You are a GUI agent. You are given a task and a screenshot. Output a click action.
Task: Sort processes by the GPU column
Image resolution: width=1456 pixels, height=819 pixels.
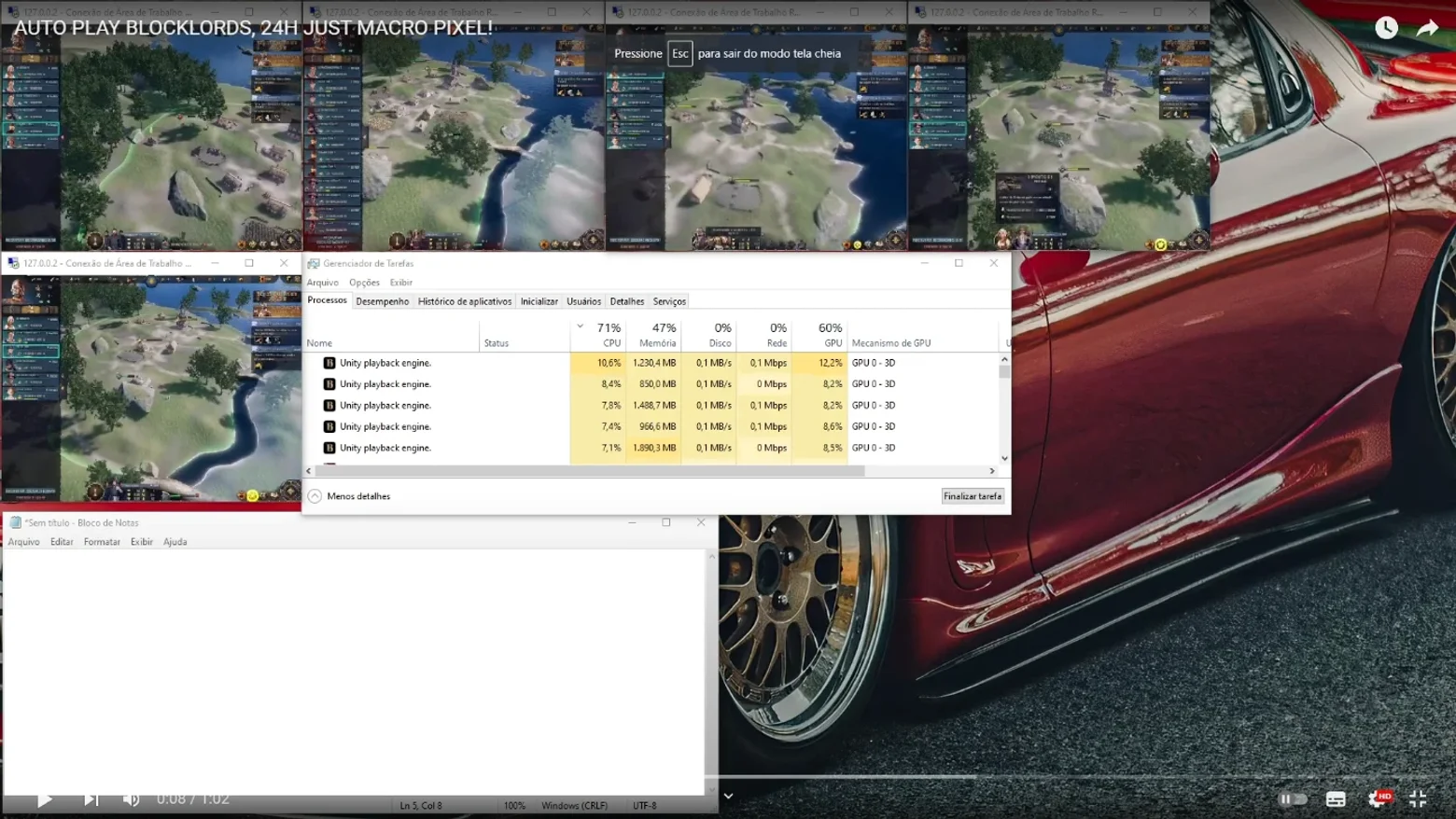coord(818,336)
